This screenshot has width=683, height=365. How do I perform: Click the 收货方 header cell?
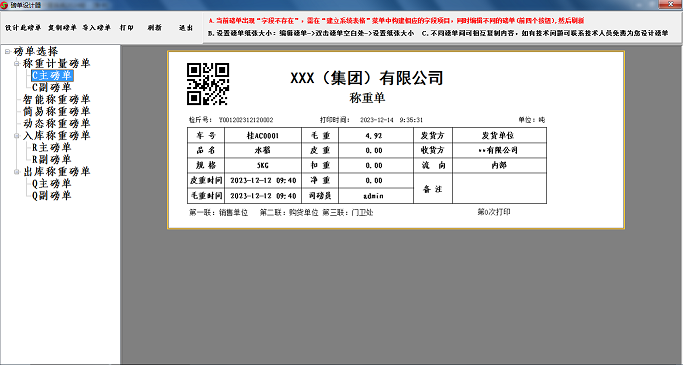tap(433, 150)
